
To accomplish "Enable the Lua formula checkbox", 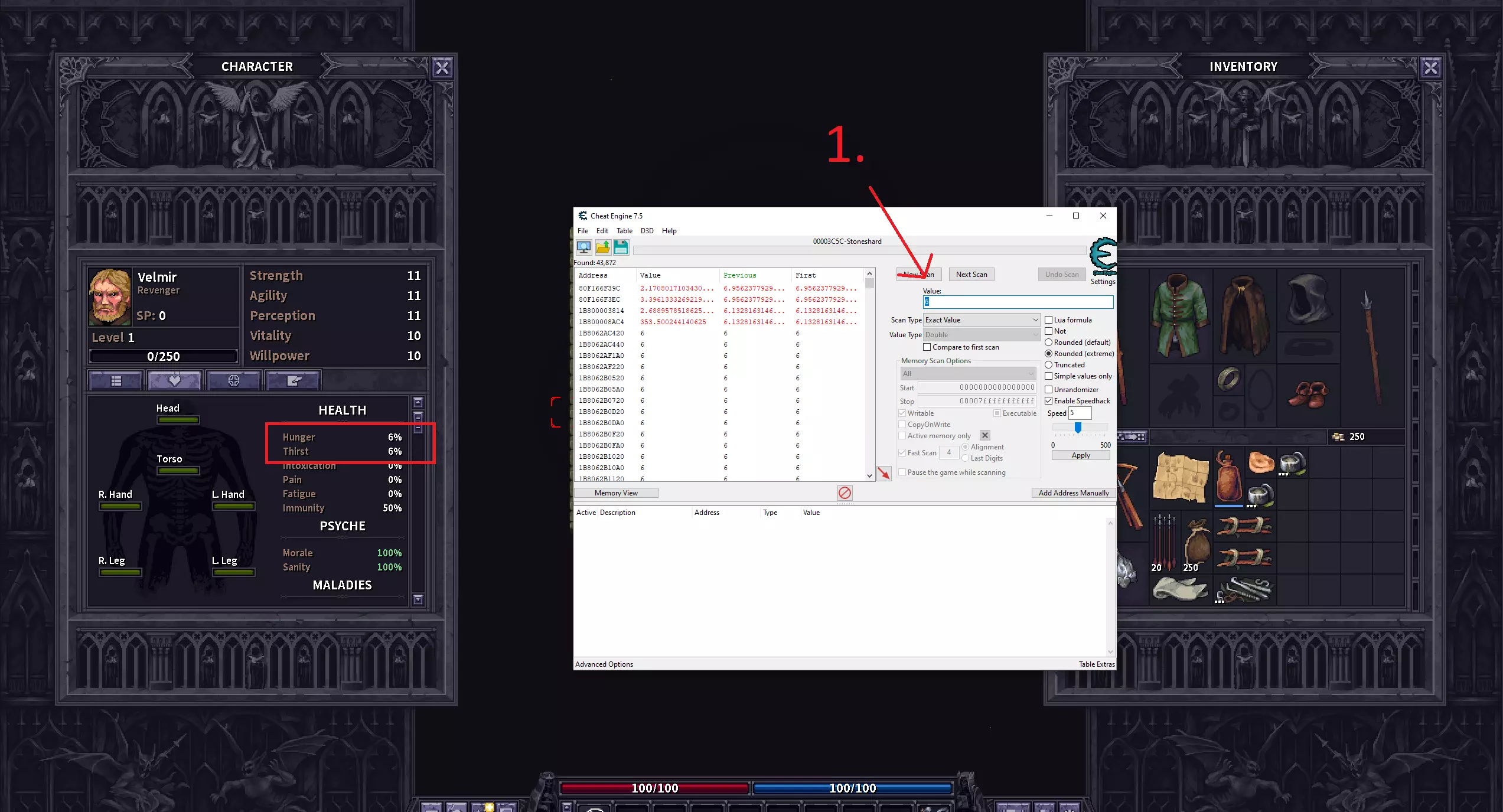I will click(1049, 320).
